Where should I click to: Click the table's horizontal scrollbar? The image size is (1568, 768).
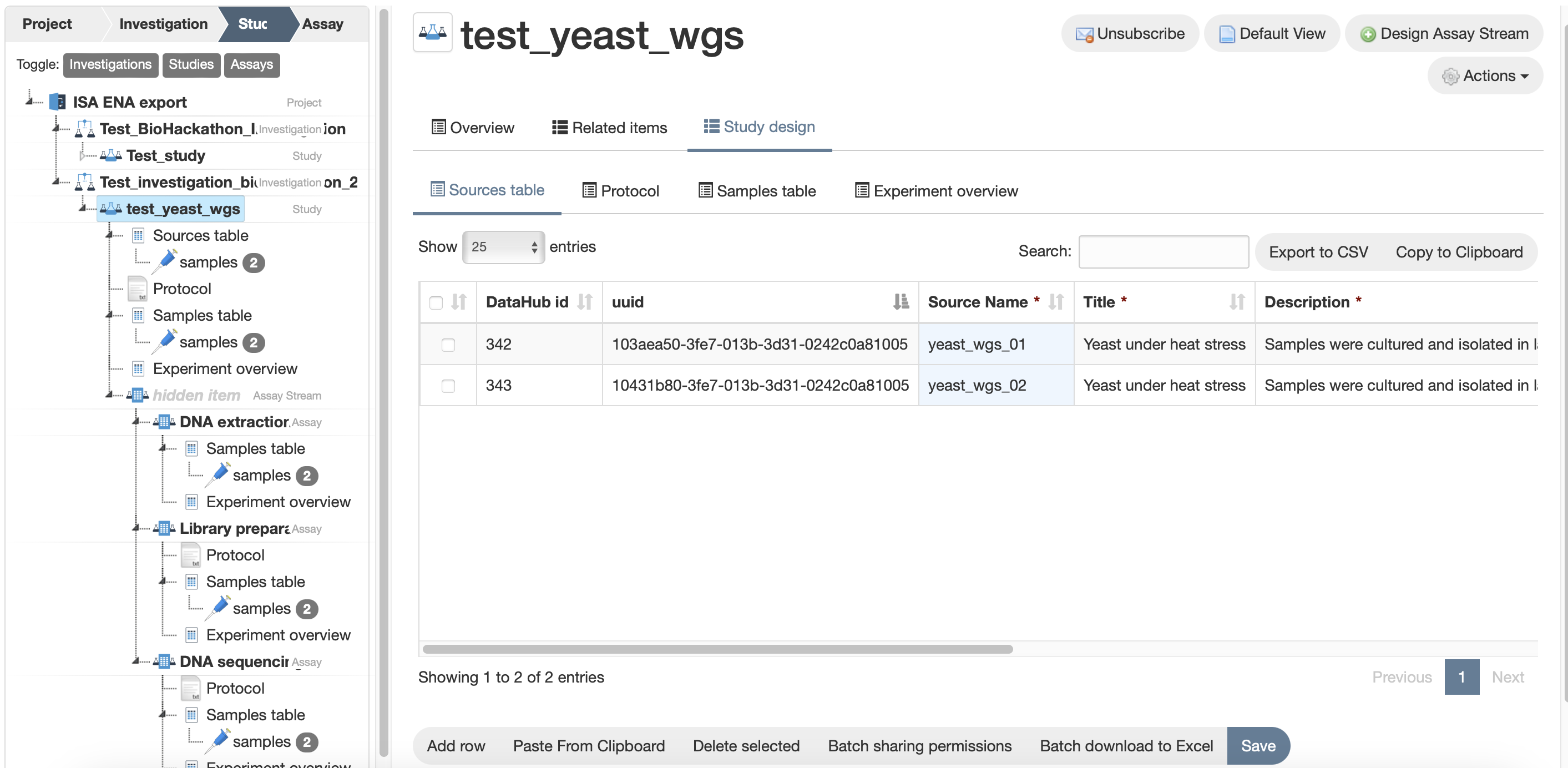pos(717,649)
